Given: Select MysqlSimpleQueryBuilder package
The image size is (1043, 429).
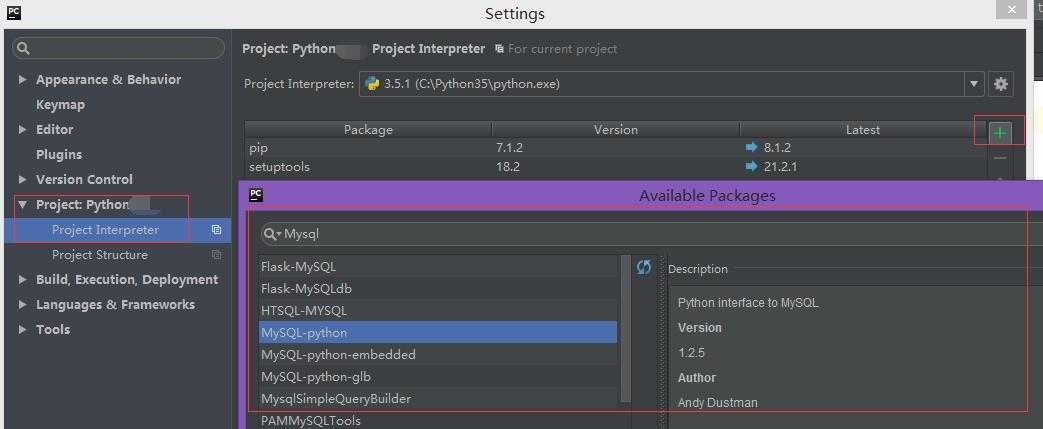Looking at the screenshot, I should tap(438, 399).
